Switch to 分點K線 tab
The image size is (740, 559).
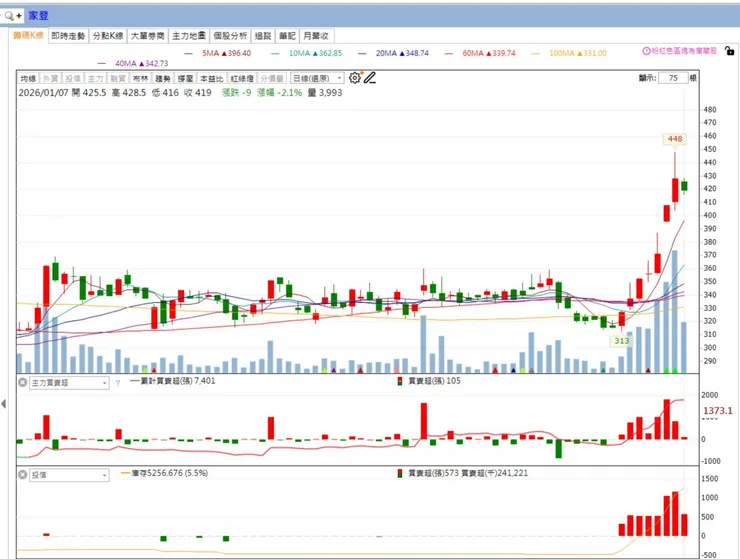108,36
